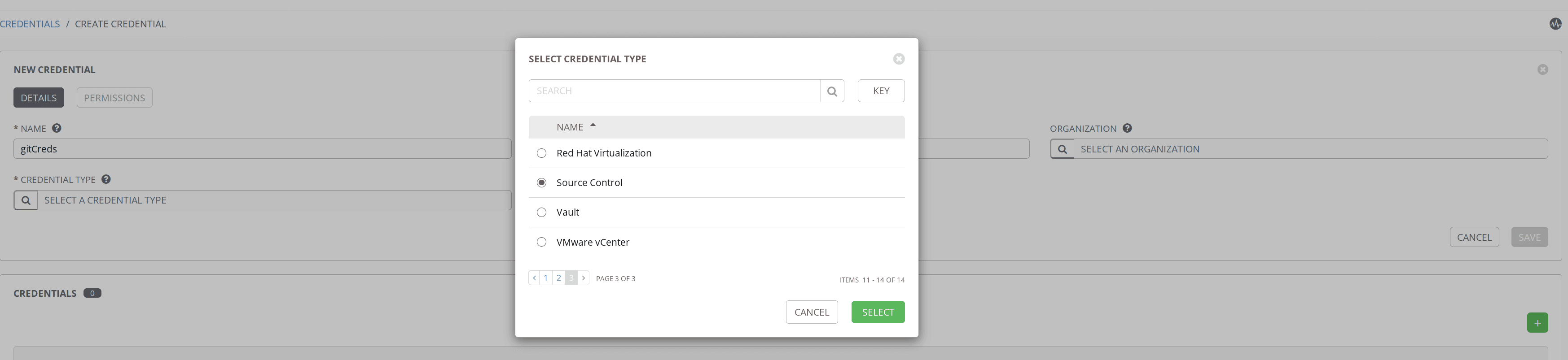The image size is (1568, 360).
Task: Click the search magnifier in credential type dialog
Action: 831,91
